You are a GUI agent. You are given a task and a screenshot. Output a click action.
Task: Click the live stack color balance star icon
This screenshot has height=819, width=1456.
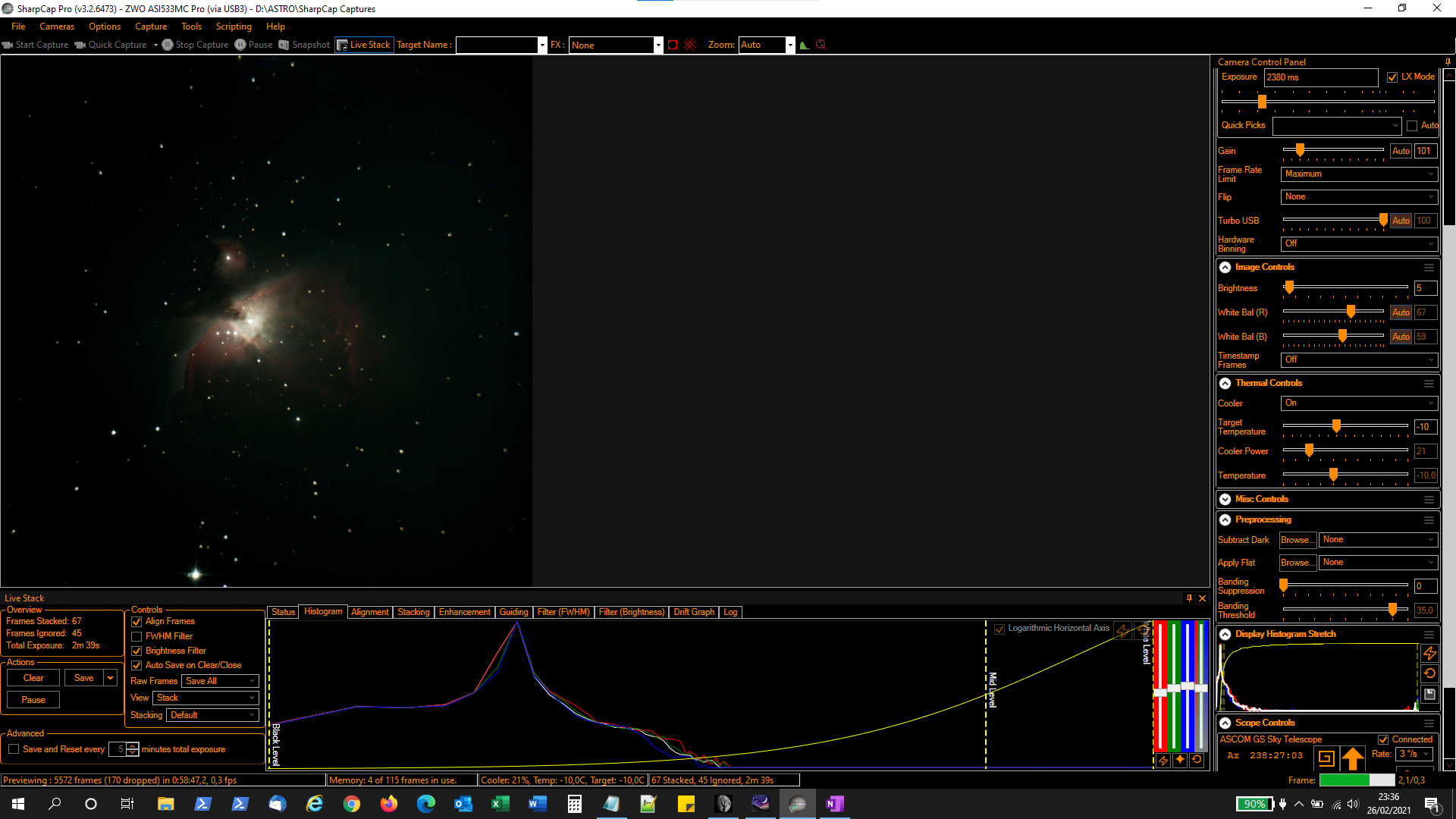pos(1180,760)
